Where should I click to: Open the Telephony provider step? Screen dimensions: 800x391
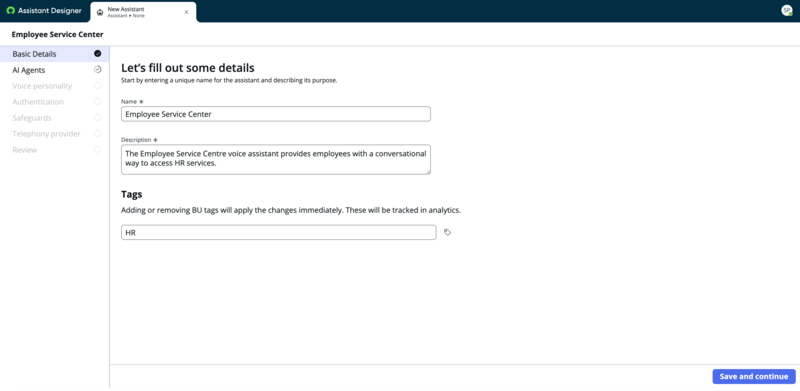tap(55, 134)
